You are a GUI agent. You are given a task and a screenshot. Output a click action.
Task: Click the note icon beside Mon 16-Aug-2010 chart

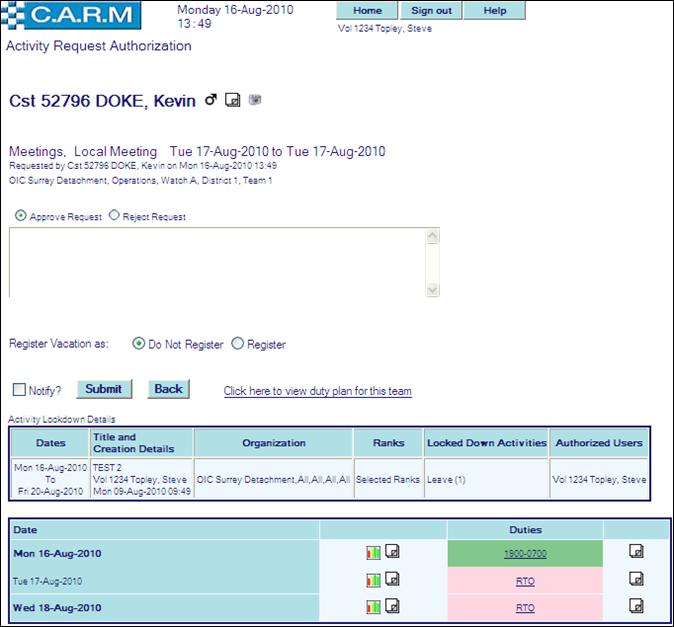(393, 551)
